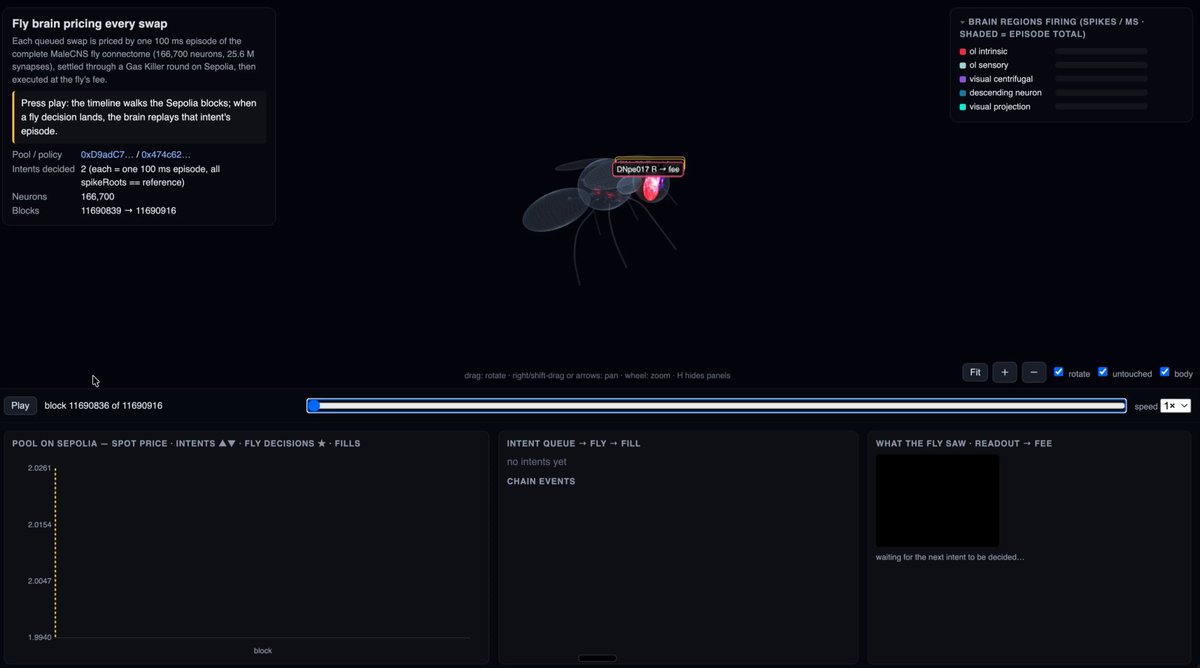Image resolution: width=1200 pixels, height=668 pixels.
Task: Click the teal visual projection swatch
Action: [x=963, y=107]
